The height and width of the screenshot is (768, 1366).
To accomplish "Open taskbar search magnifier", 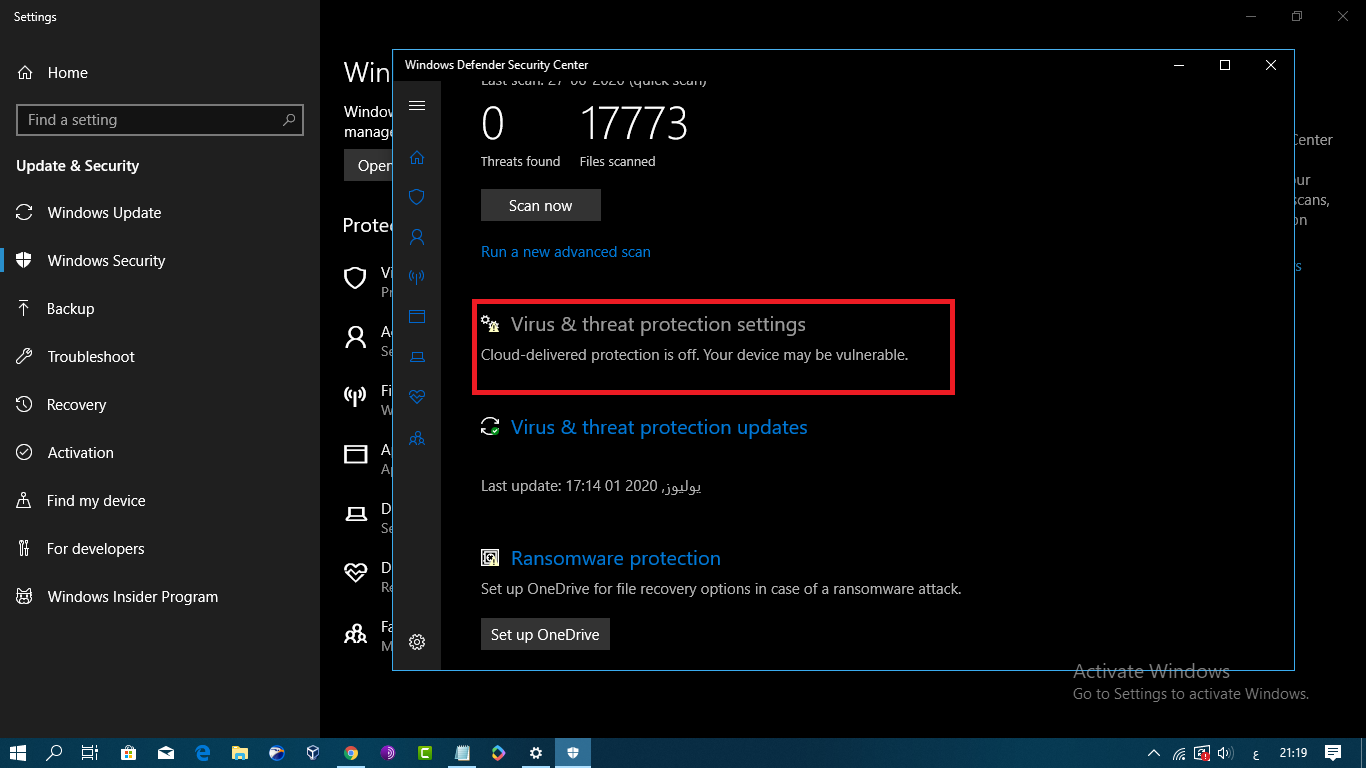I will (54, 753).
